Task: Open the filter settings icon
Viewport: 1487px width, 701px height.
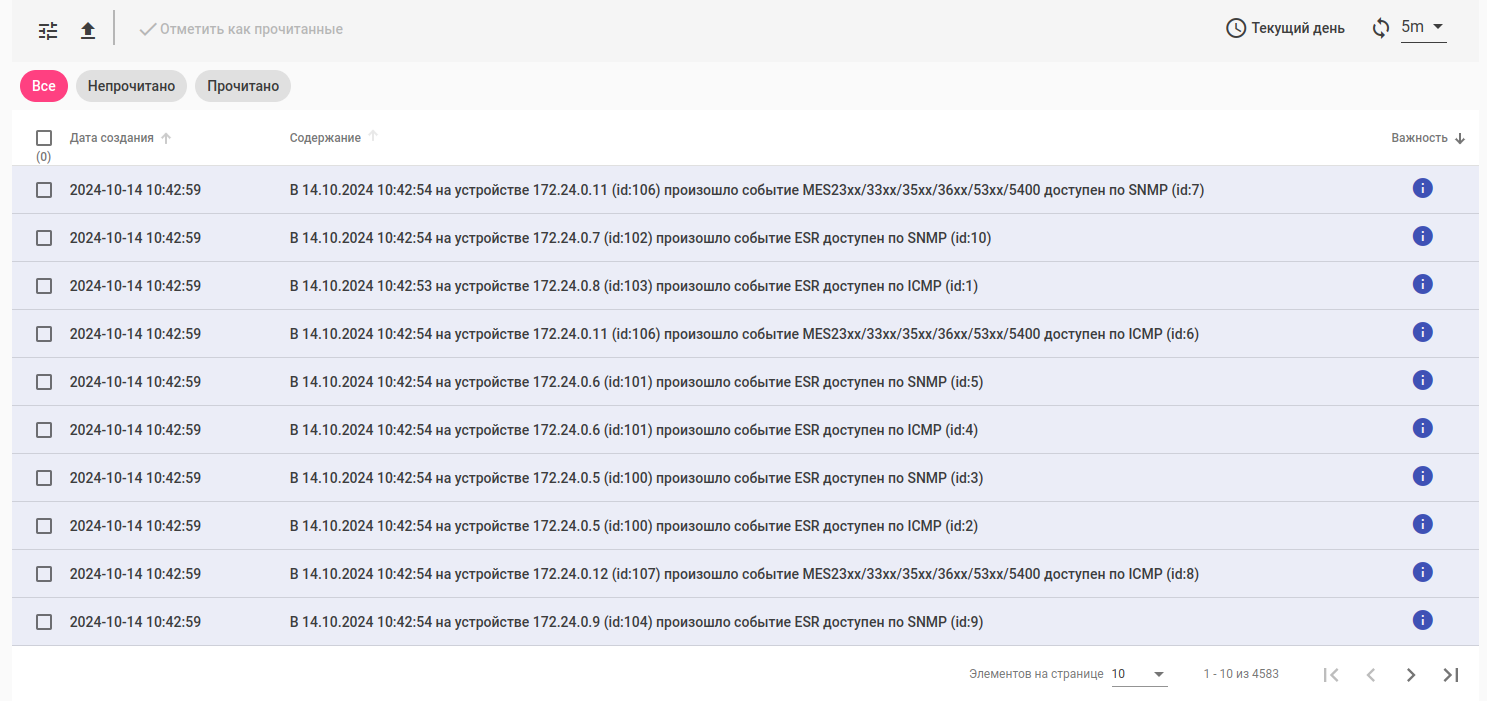Action: point(48,30)
